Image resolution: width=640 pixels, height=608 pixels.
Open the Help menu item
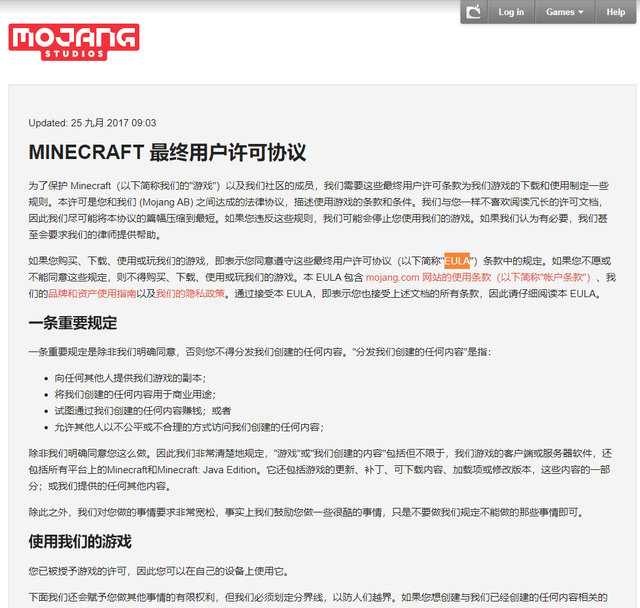pyautogui.click(x=616, y=12)
